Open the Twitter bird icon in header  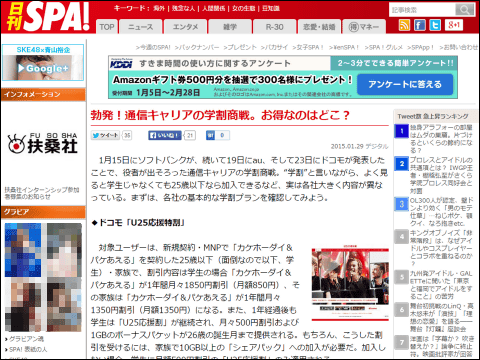point(435,25)
